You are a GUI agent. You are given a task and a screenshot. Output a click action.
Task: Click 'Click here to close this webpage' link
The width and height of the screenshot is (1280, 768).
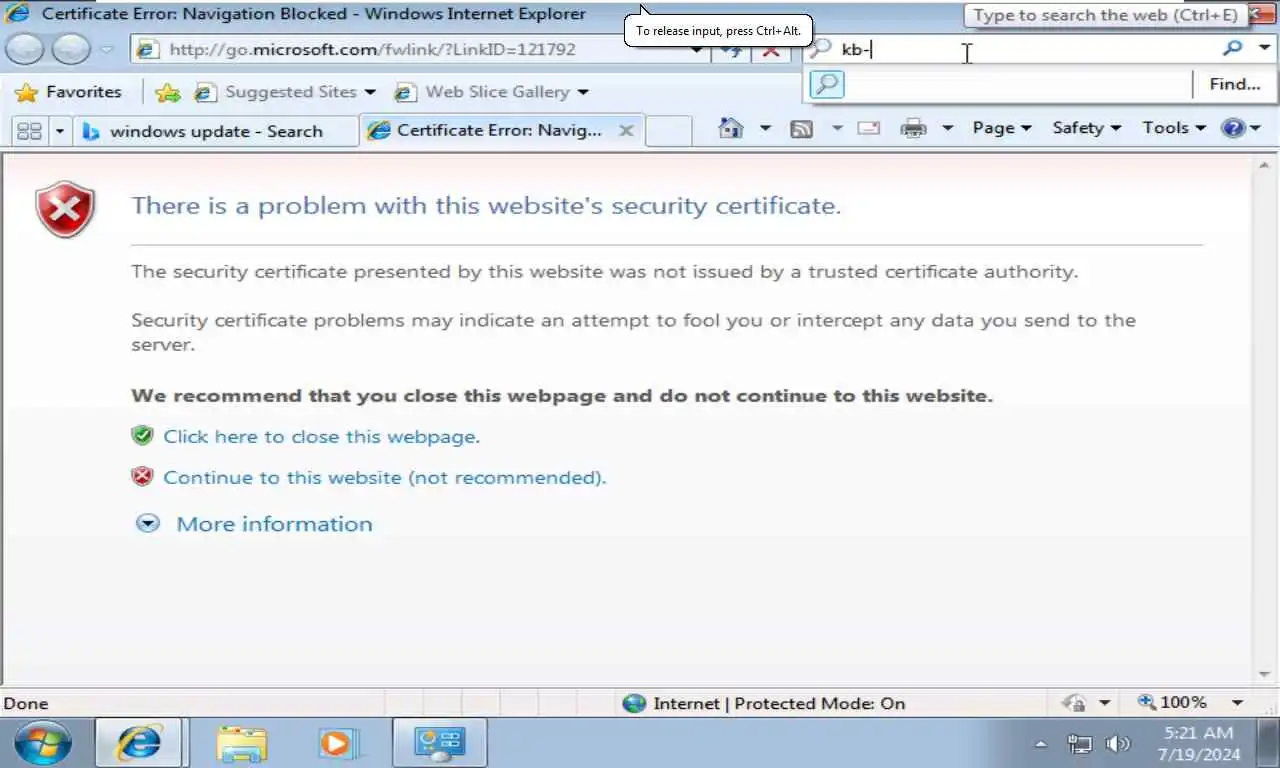tap(321, 437)
